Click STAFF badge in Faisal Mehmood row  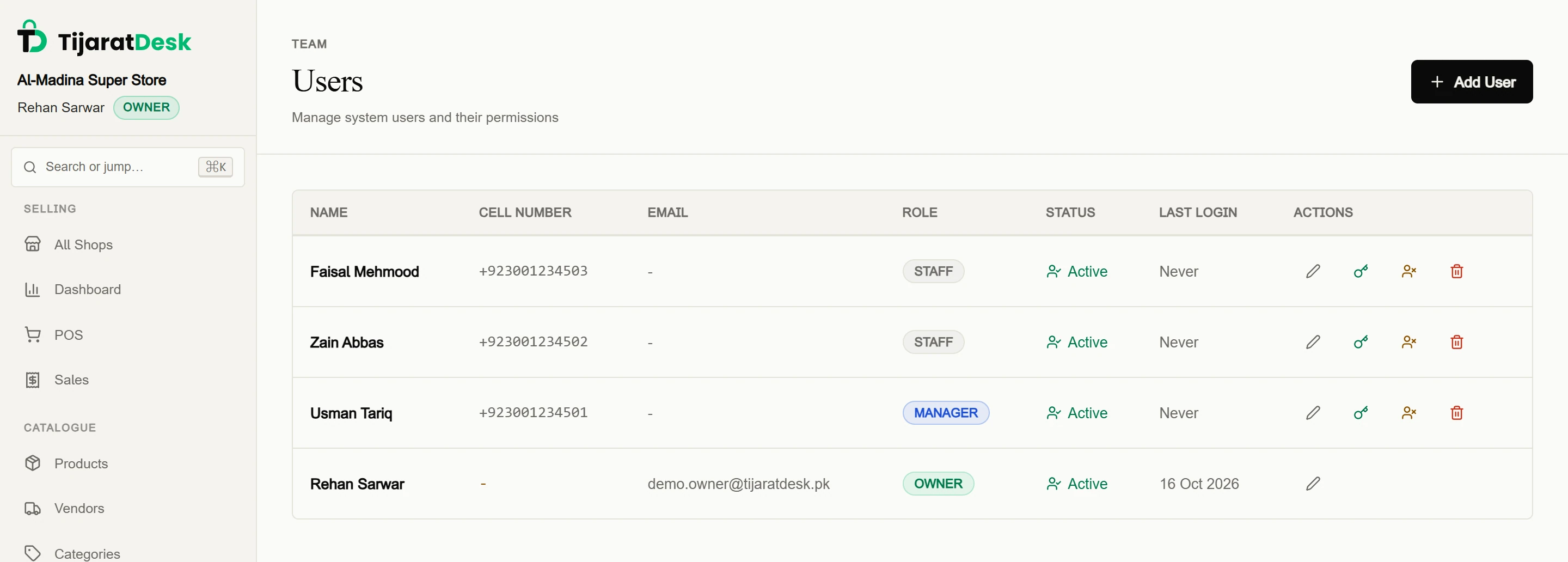tap(933, 271)
